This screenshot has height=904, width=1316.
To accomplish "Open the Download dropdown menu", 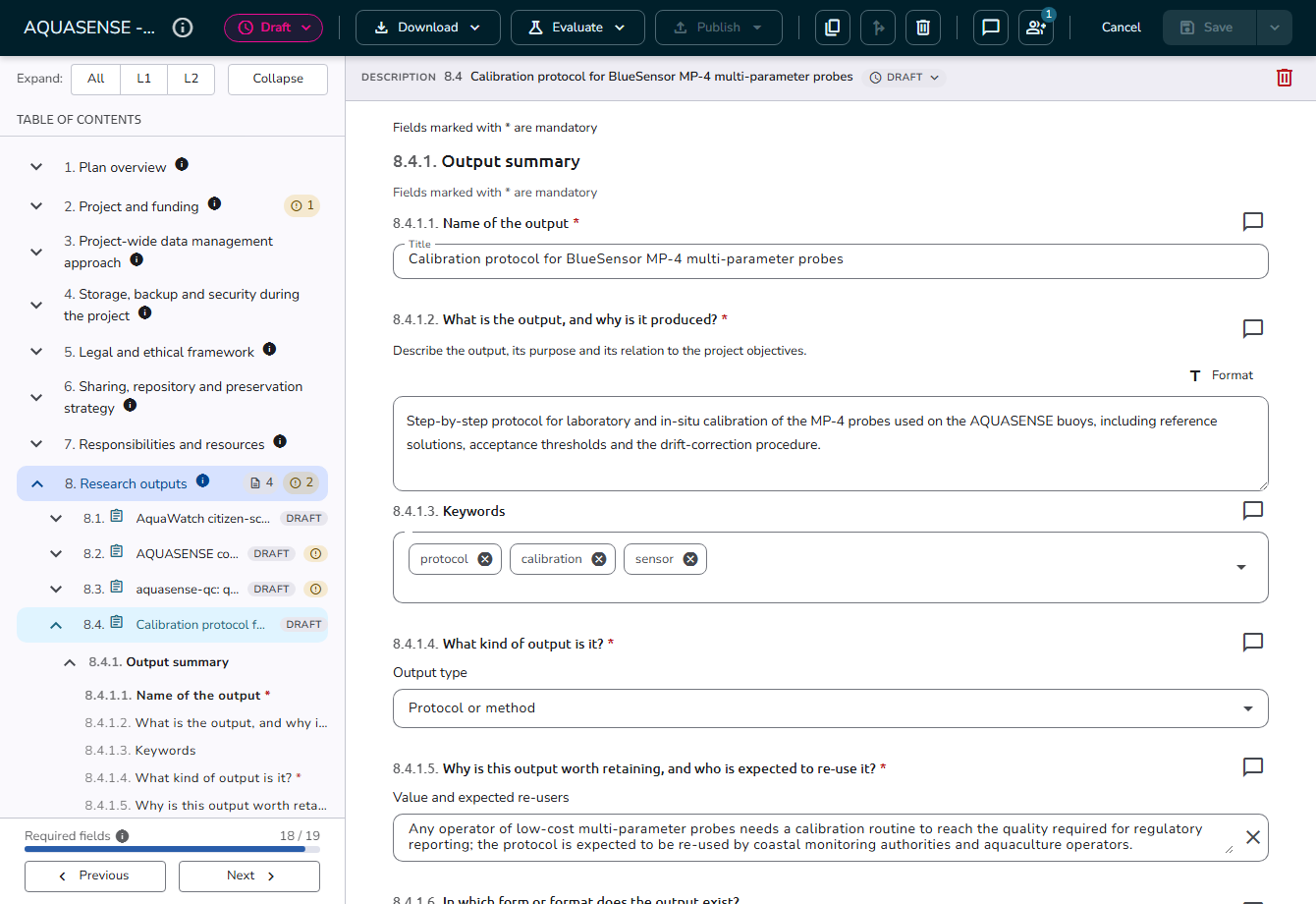I will pos(428,28).
